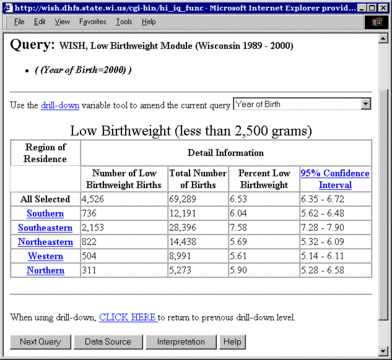This screenshot has height=360, width=392.
Task: Click the All Selected row label
Action: tap(45, 199)
